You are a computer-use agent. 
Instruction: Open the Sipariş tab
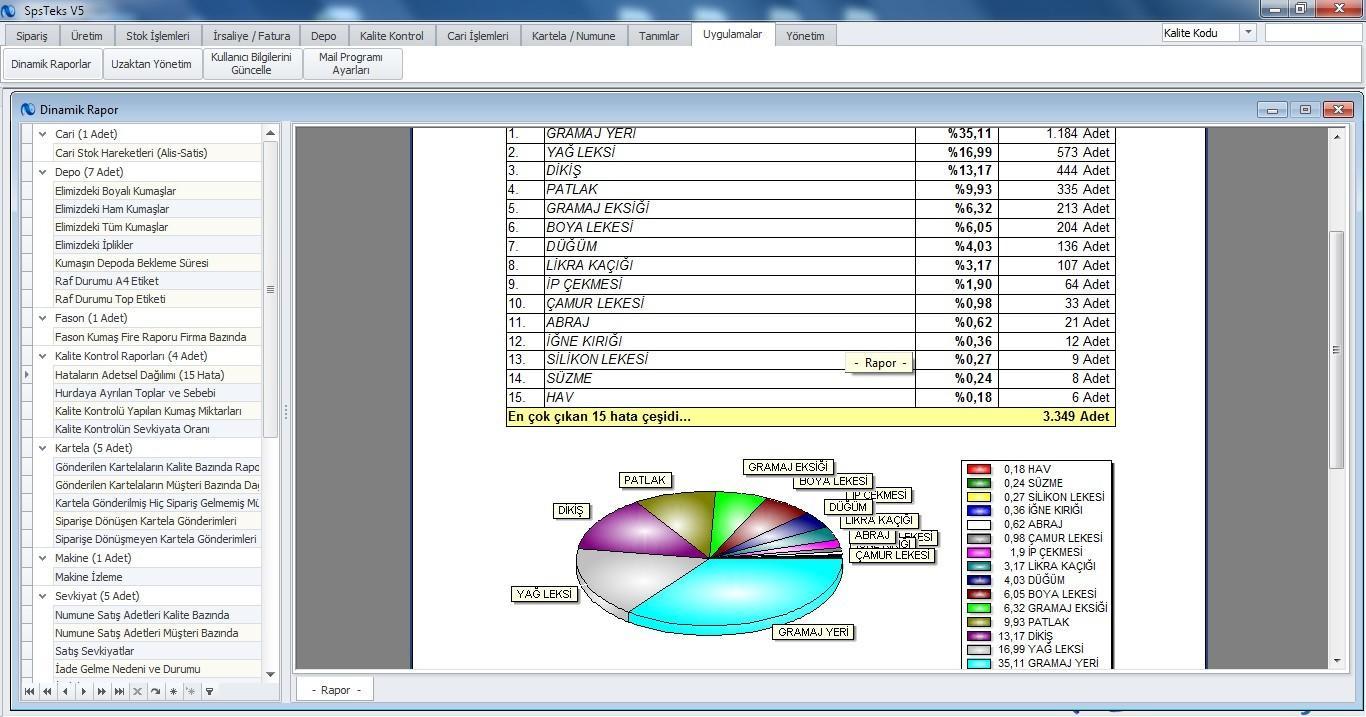(x=31, y=36)
